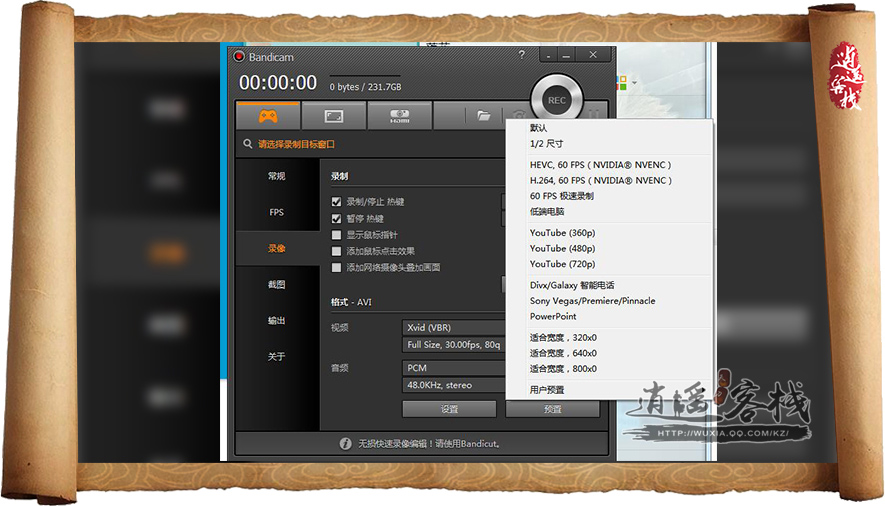
Task: Open the Bandicam help question mark
Action: pos(522,55)
